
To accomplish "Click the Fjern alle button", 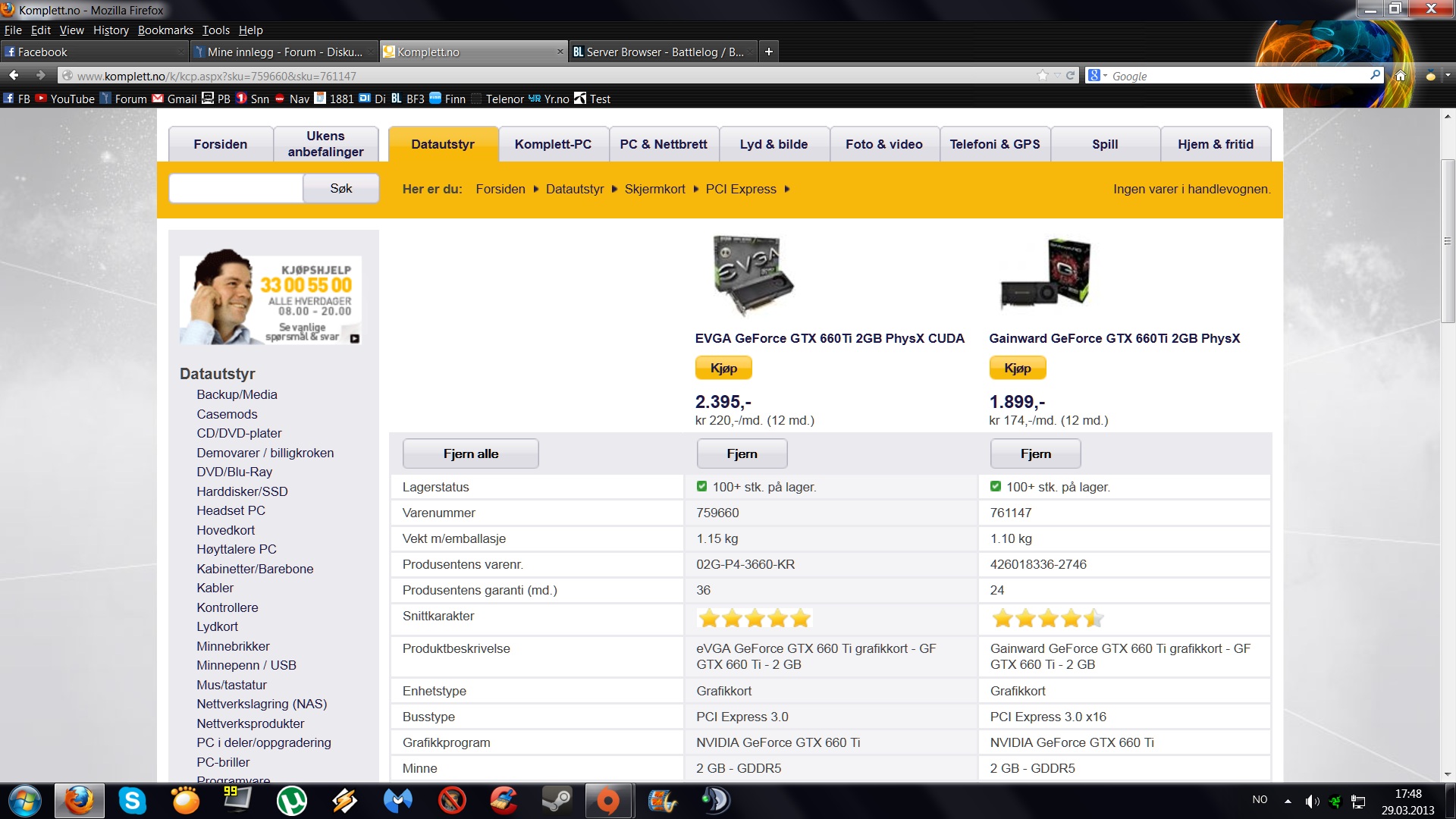I will tap(470, 453).
